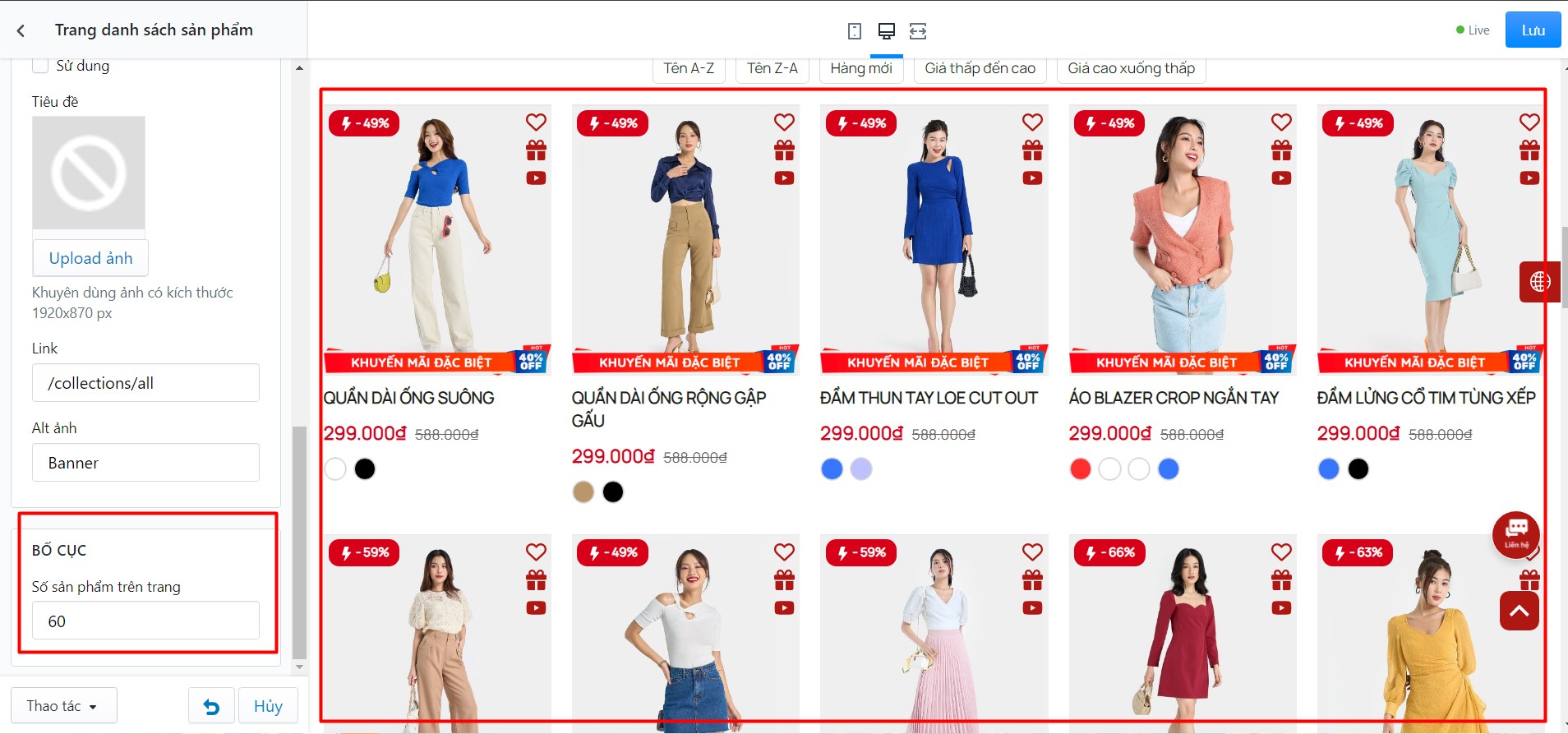Screen dimensions: 1568x734
Task: Open the Liên hệ chat bubble
Action: click(1516, 534)
